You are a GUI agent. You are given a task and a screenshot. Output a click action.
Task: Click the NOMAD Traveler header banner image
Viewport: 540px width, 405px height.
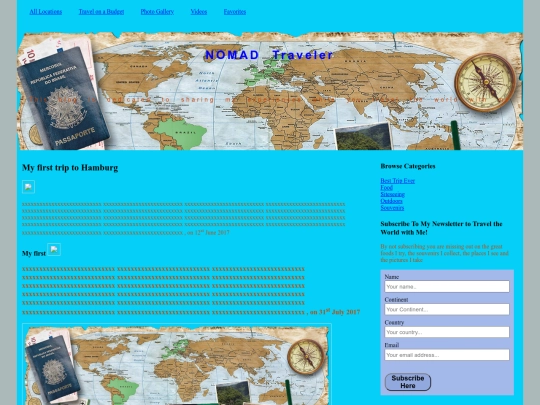tap(270, 91)
